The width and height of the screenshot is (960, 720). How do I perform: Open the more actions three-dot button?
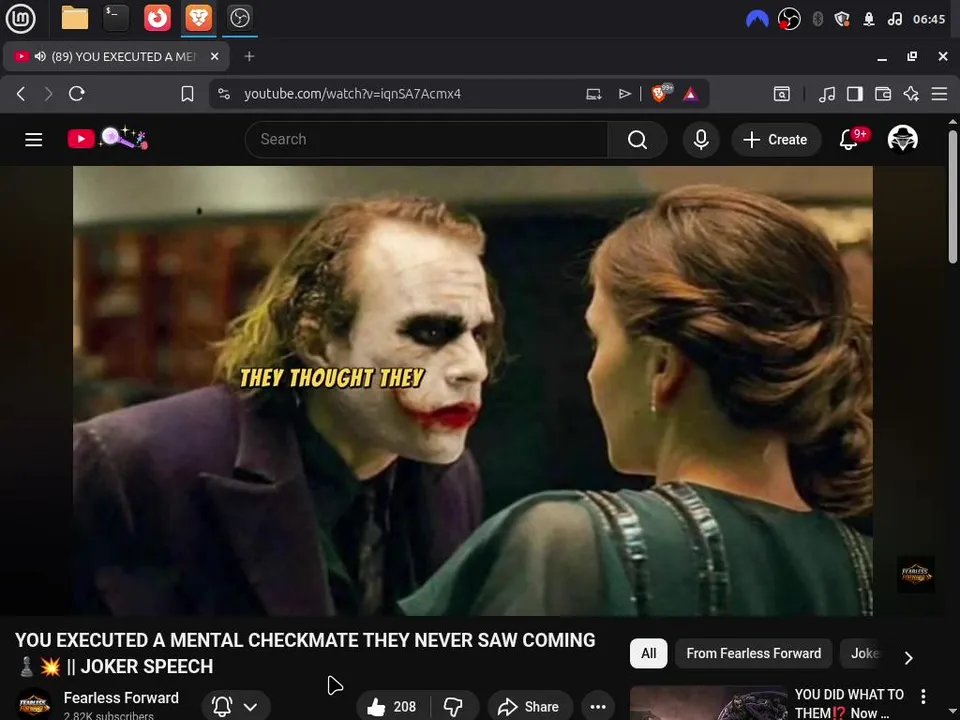point(598,707)
